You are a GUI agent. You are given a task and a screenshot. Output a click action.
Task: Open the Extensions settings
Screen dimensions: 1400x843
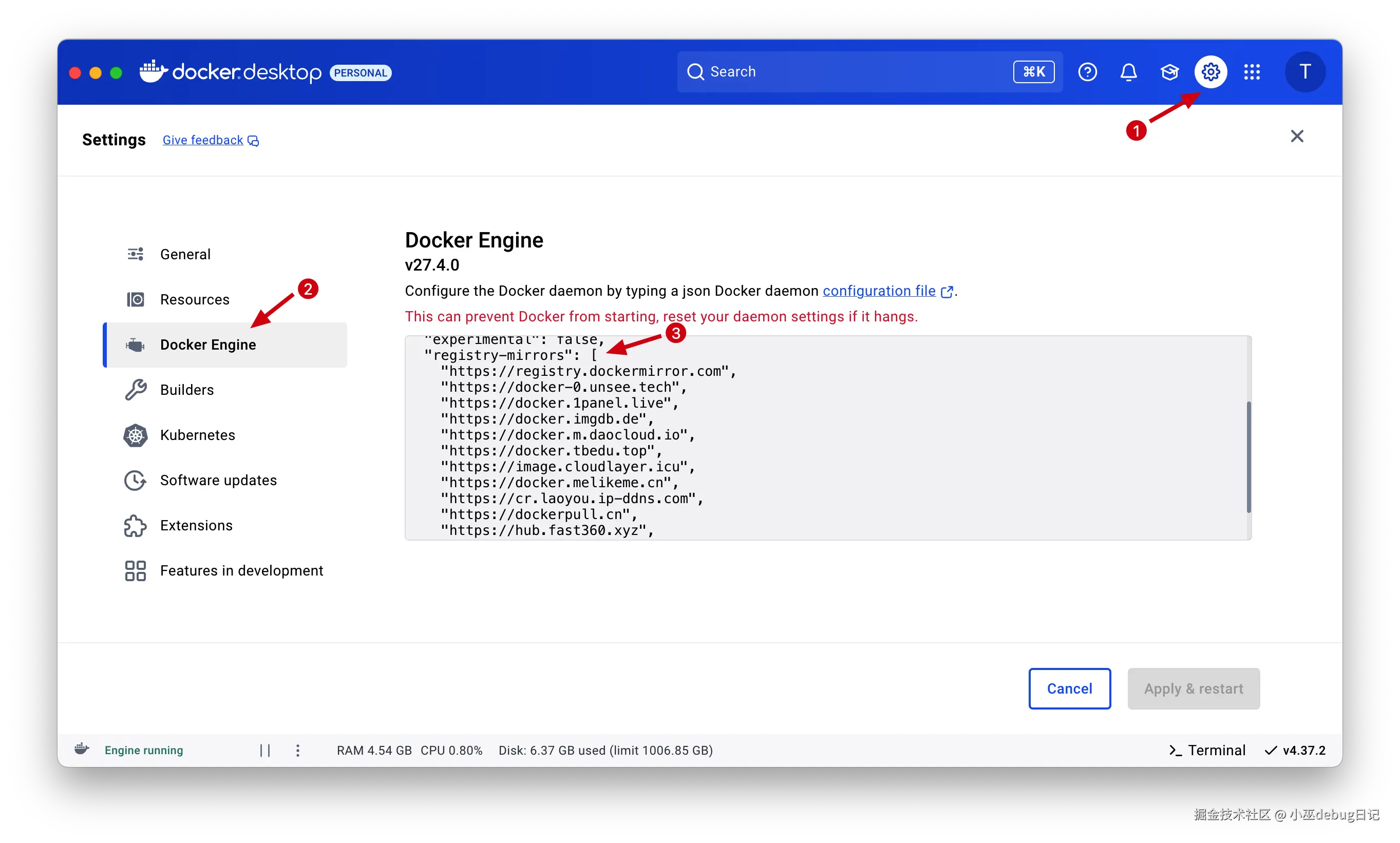[x=196, y=525]
